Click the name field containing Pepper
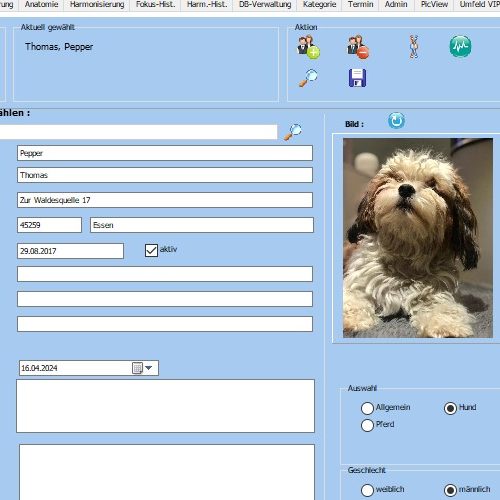 pyautogui.click(x=165, y=153)
